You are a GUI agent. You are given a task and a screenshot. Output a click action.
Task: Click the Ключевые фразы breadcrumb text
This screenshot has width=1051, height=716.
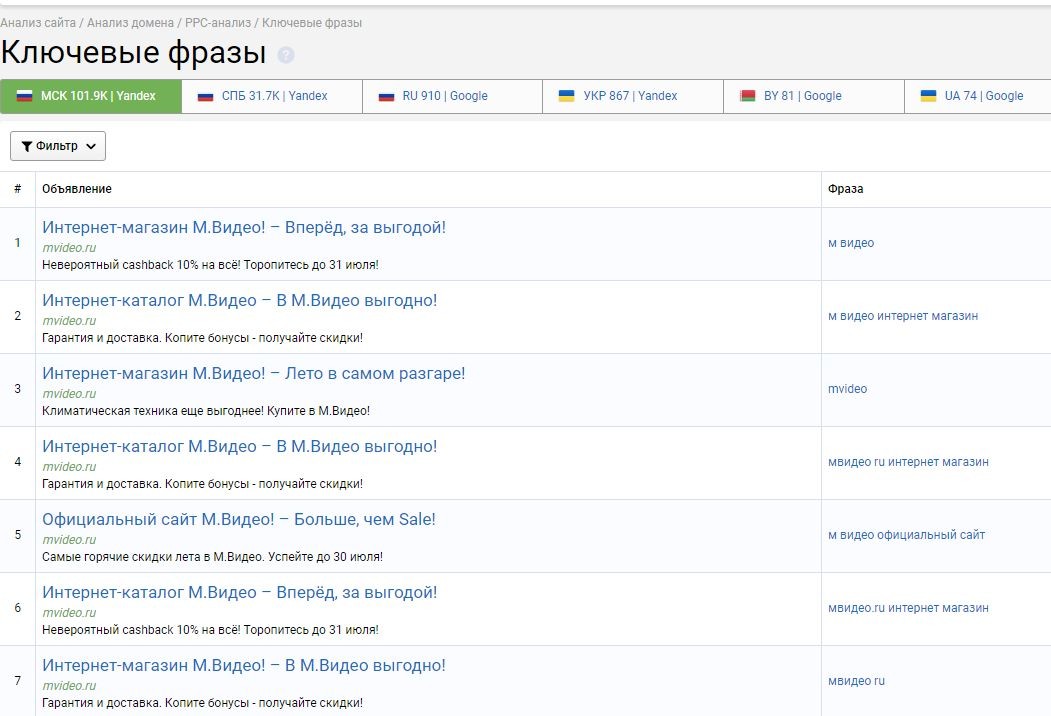pos(312,23)
